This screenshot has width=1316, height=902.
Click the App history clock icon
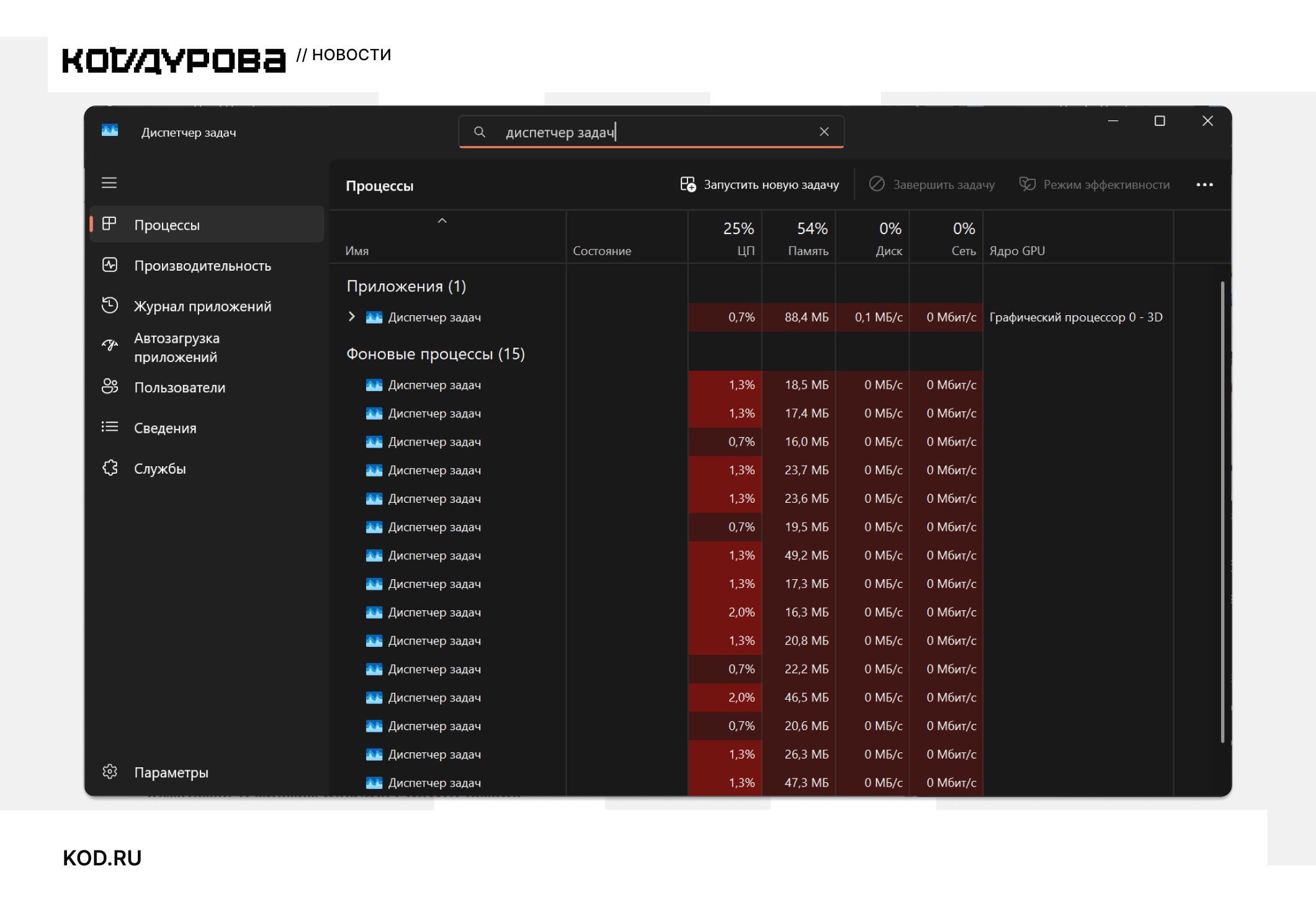click(110, 305)
